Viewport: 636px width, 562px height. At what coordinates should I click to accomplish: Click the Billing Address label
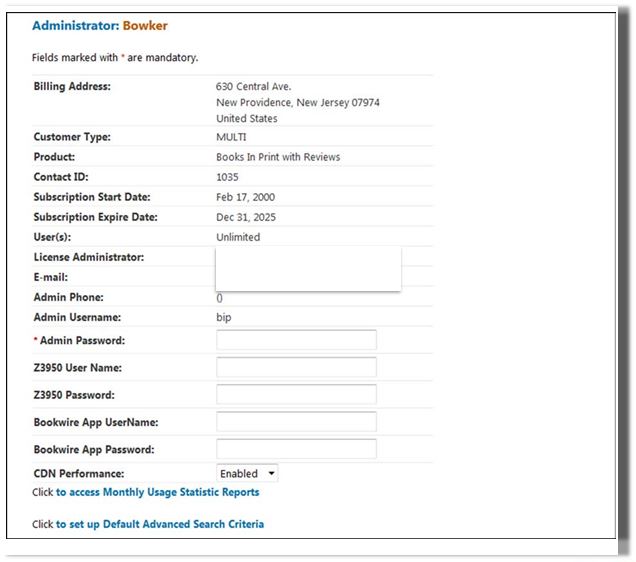72,86
